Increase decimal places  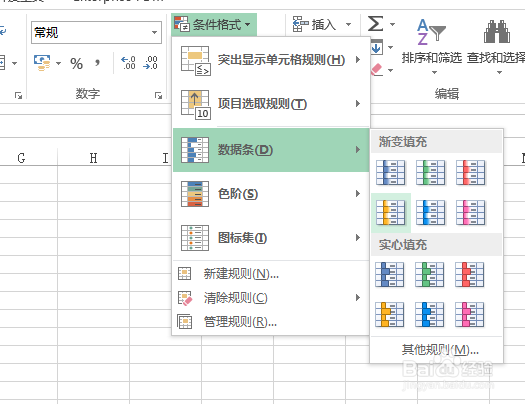pyautogui.click(x=128, y=63)
